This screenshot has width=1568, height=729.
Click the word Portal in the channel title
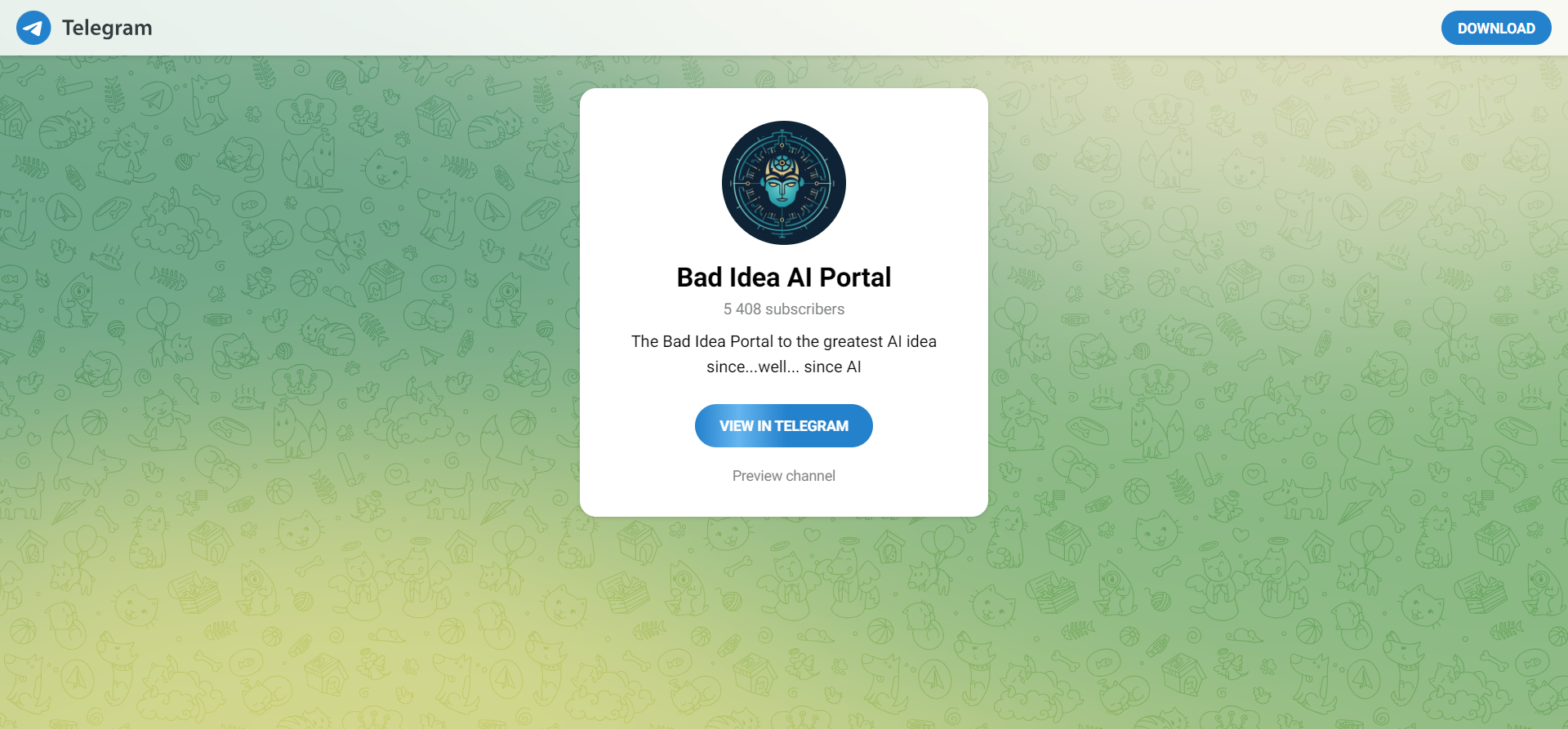855,278
